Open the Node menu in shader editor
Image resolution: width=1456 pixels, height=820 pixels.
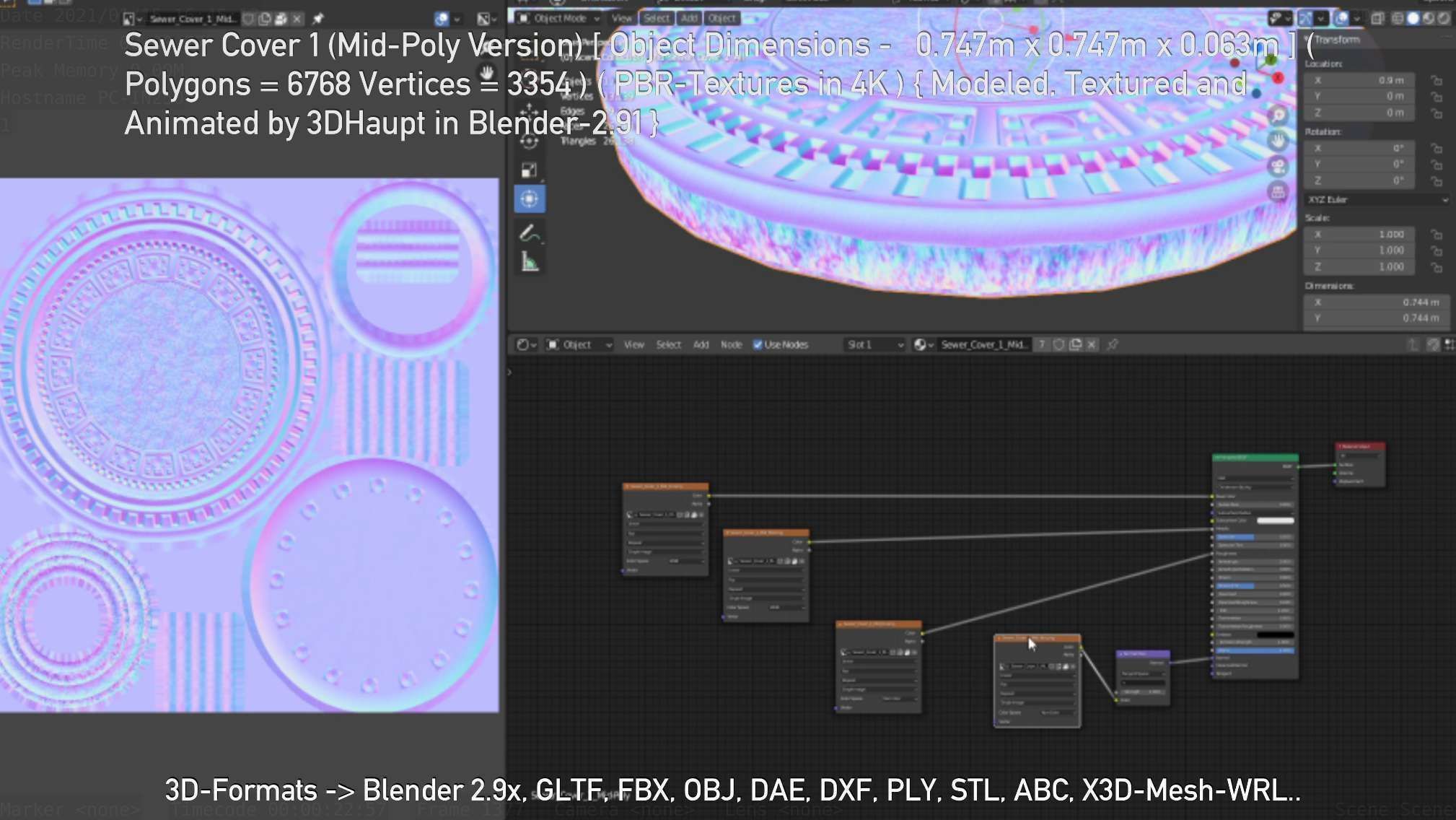point(731,344)
